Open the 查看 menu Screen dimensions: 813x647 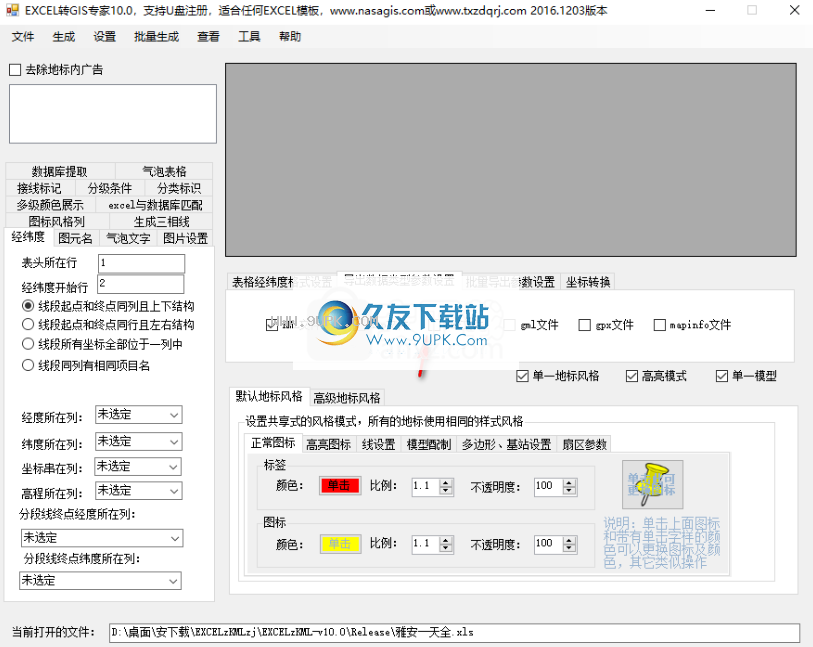(x=208, y=37)
